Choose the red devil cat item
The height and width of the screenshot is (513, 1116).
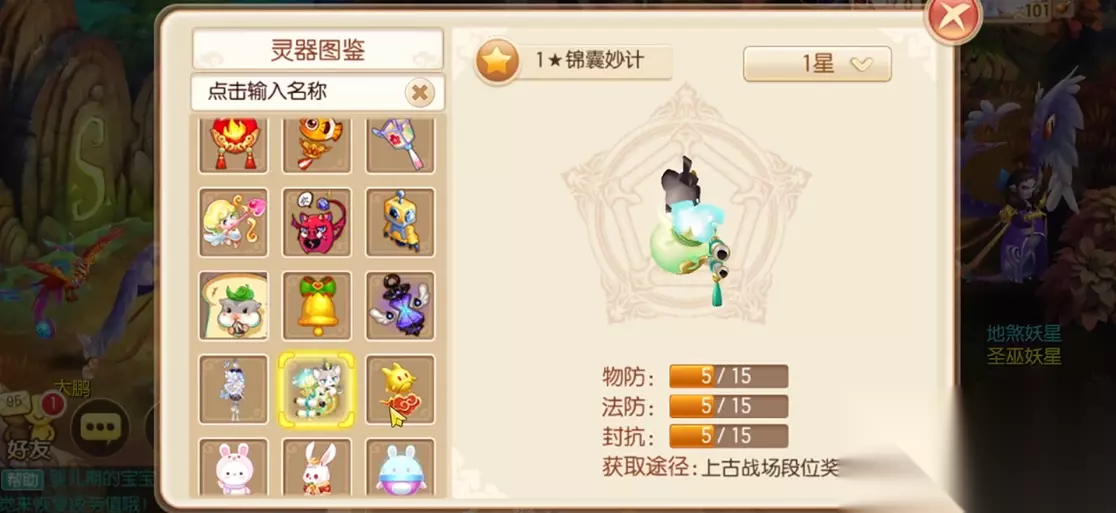[x=317, y=223]
